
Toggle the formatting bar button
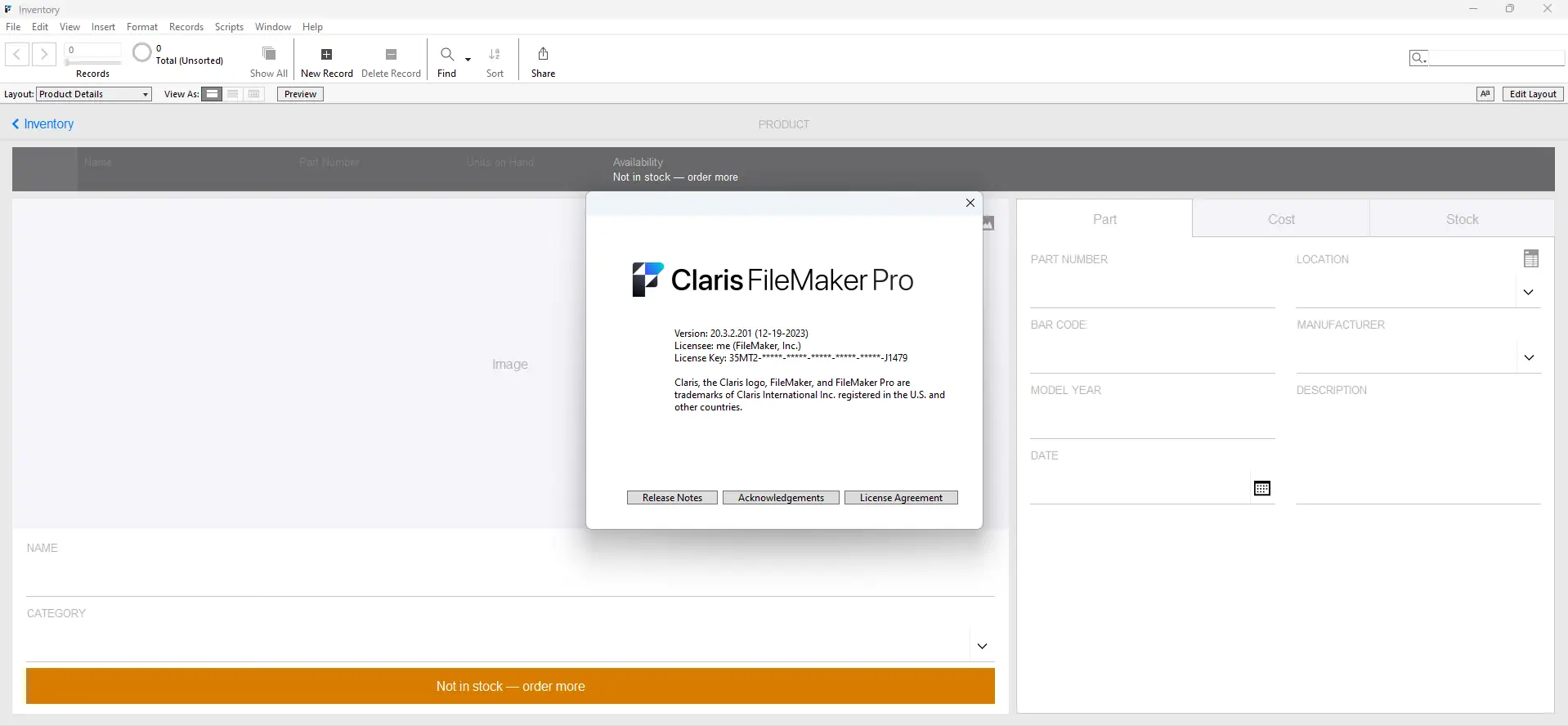[1485, 94]
